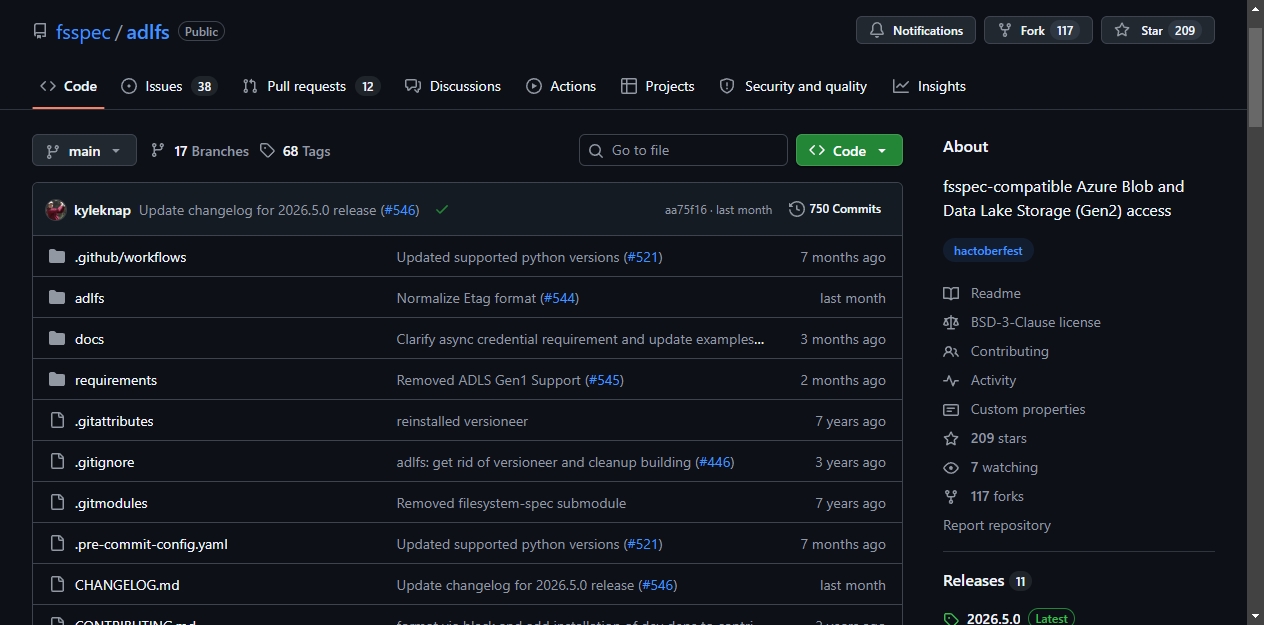The width and height of the screenshot is (1264, 625).
Task: Open the hacktoberfest topic tag
Action: click(x=988, y=251)
